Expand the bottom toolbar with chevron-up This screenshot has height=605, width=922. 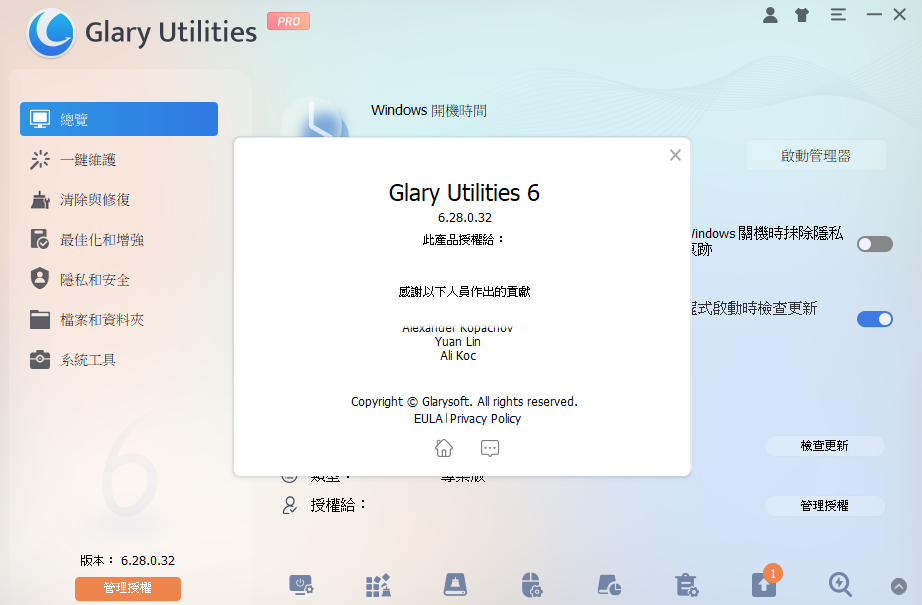tap(898, 586)
